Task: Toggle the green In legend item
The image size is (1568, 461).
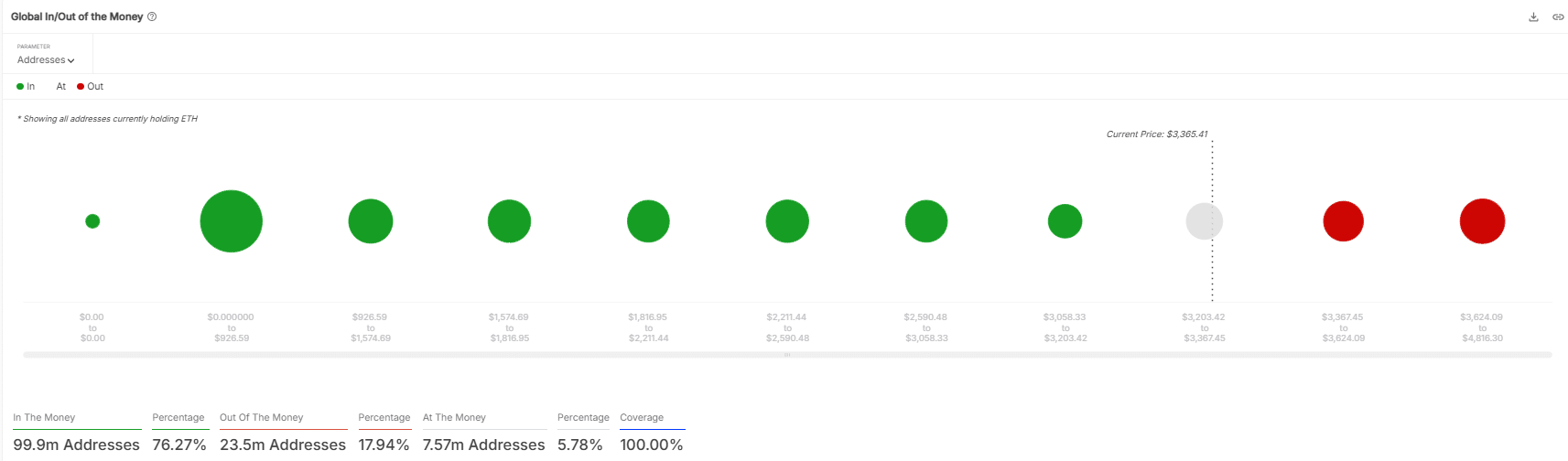Action: pyautogui.click(x=26, y=87)
